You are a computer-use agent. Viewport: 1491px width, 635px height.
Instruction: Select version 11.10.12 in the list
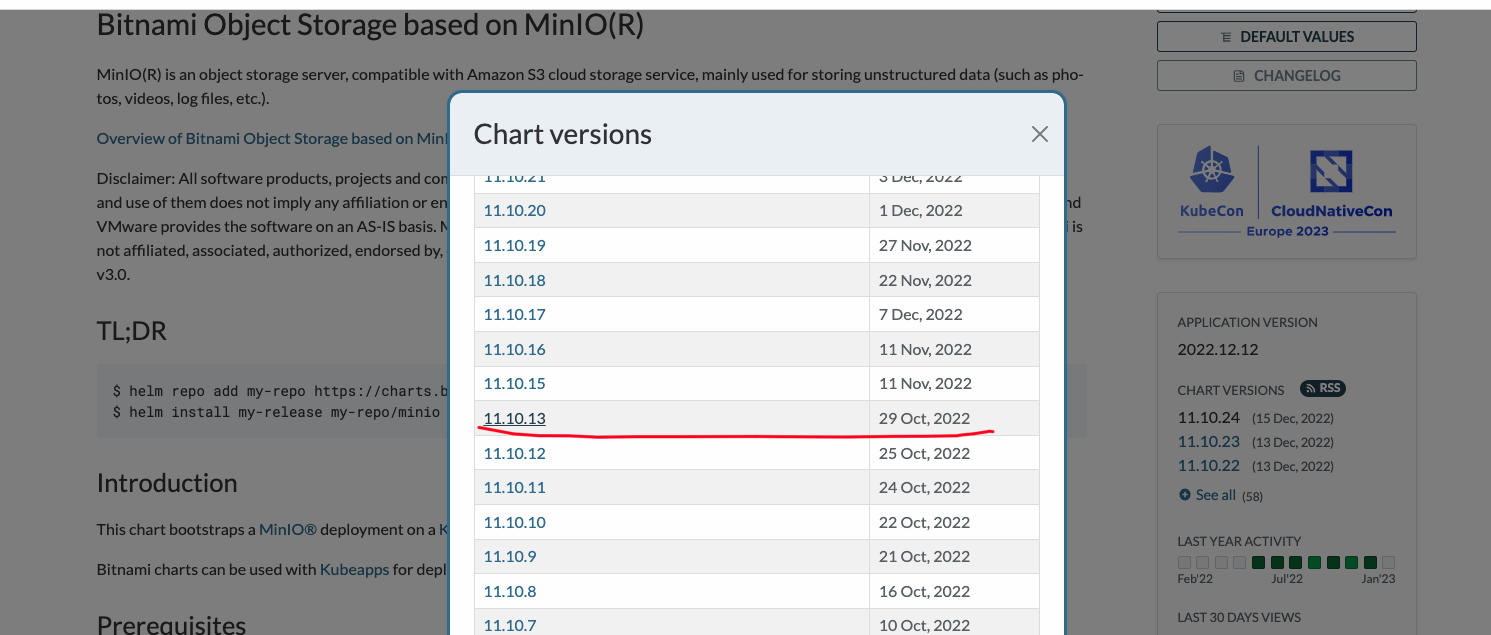[514, 454]
